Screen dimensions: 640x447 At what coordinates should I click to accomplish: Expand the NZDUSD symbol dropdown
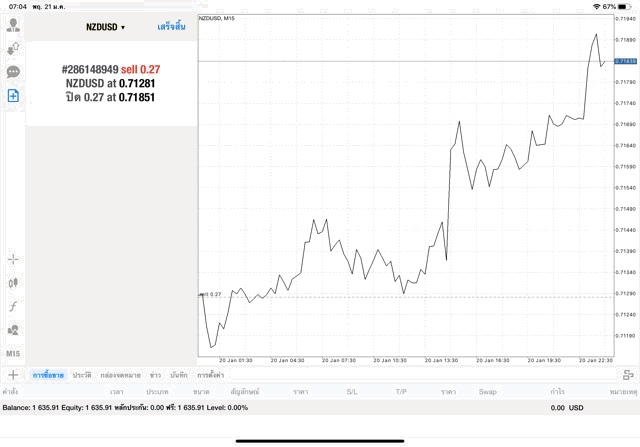click(105, 27)
